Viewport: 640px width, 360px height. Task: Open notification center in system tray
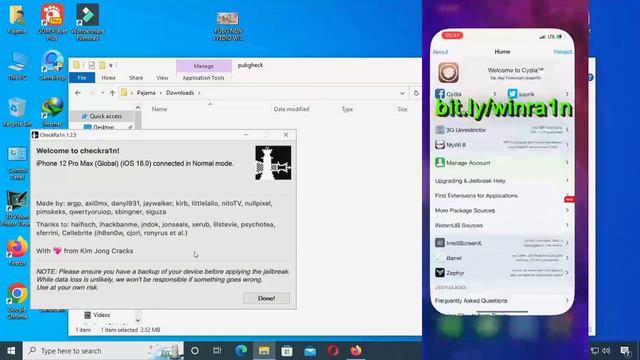[624, 351]
